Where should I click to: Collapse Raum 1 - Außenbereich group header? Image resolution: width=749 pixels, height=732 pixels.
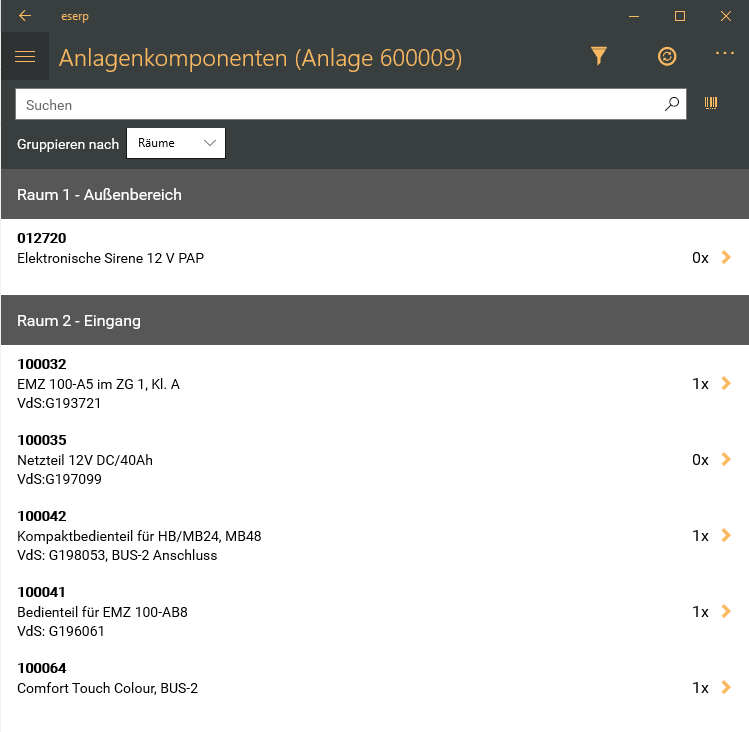click(374, 195)
